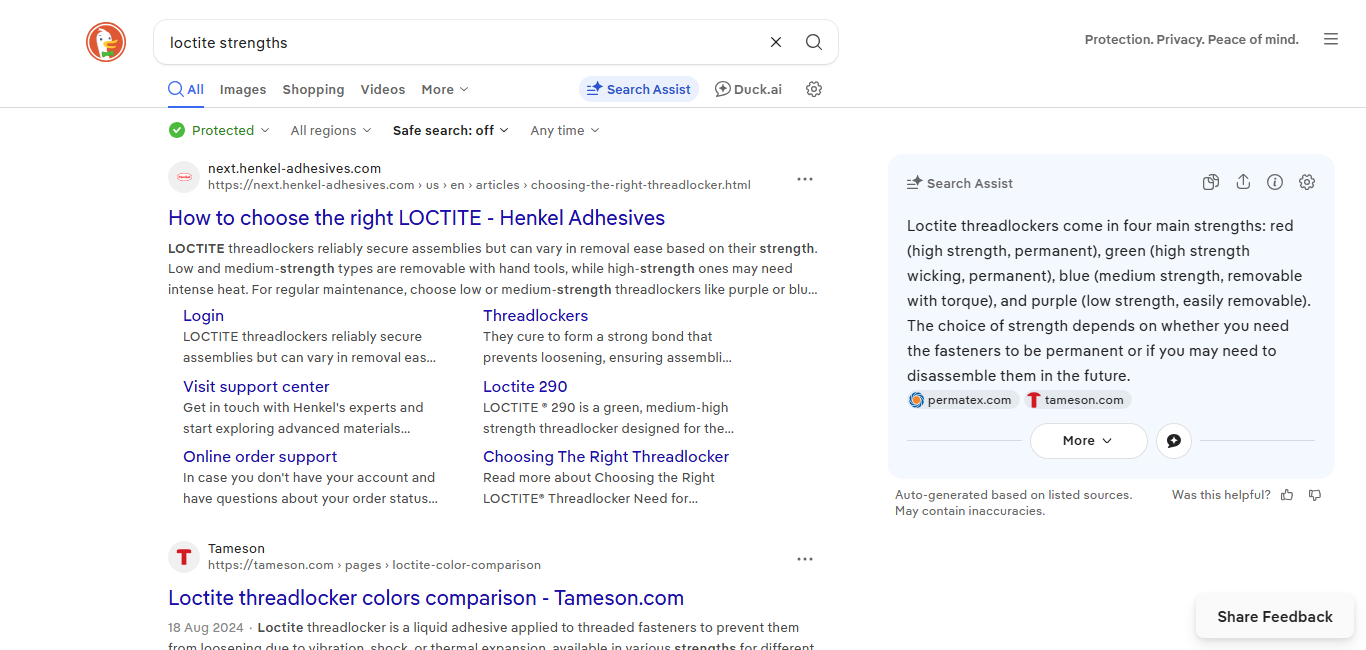Expand the More search categories dropdown
Screen dimensions: 1366x650
click(x=445, y=89)
